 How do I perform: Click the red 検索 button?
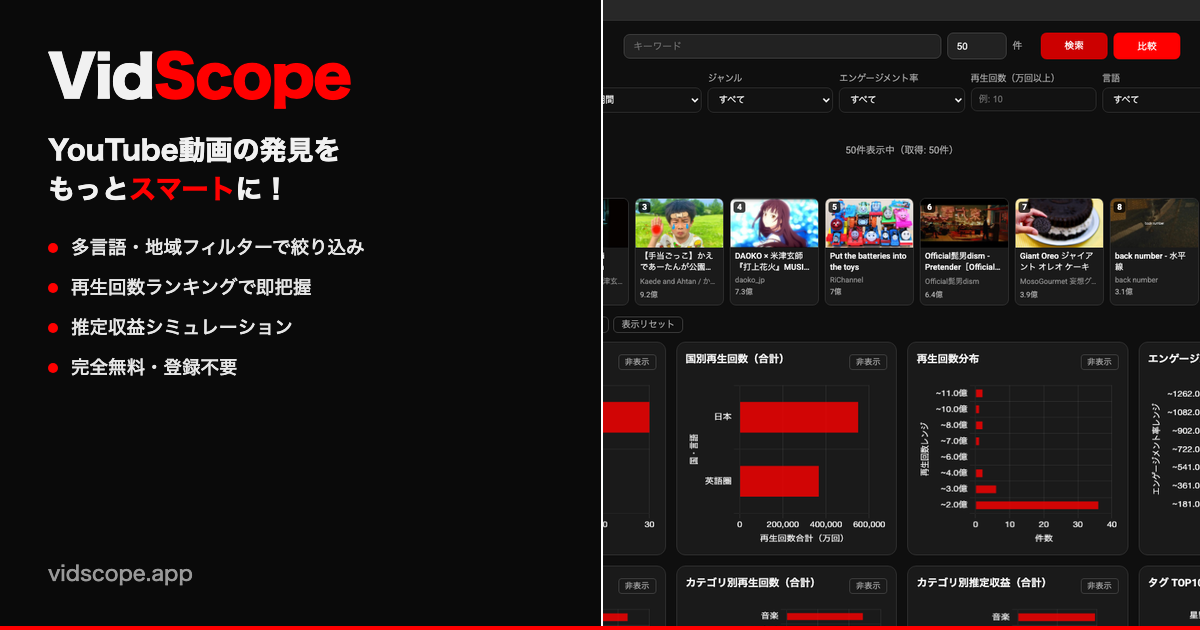pyautogui.click(x=1074, y=46)
